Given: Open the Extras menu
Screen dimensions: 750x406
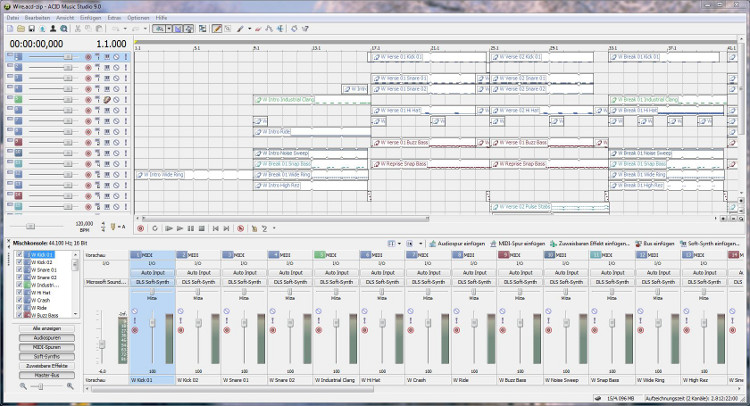Looking at the screenshot, I should (114, 18).
